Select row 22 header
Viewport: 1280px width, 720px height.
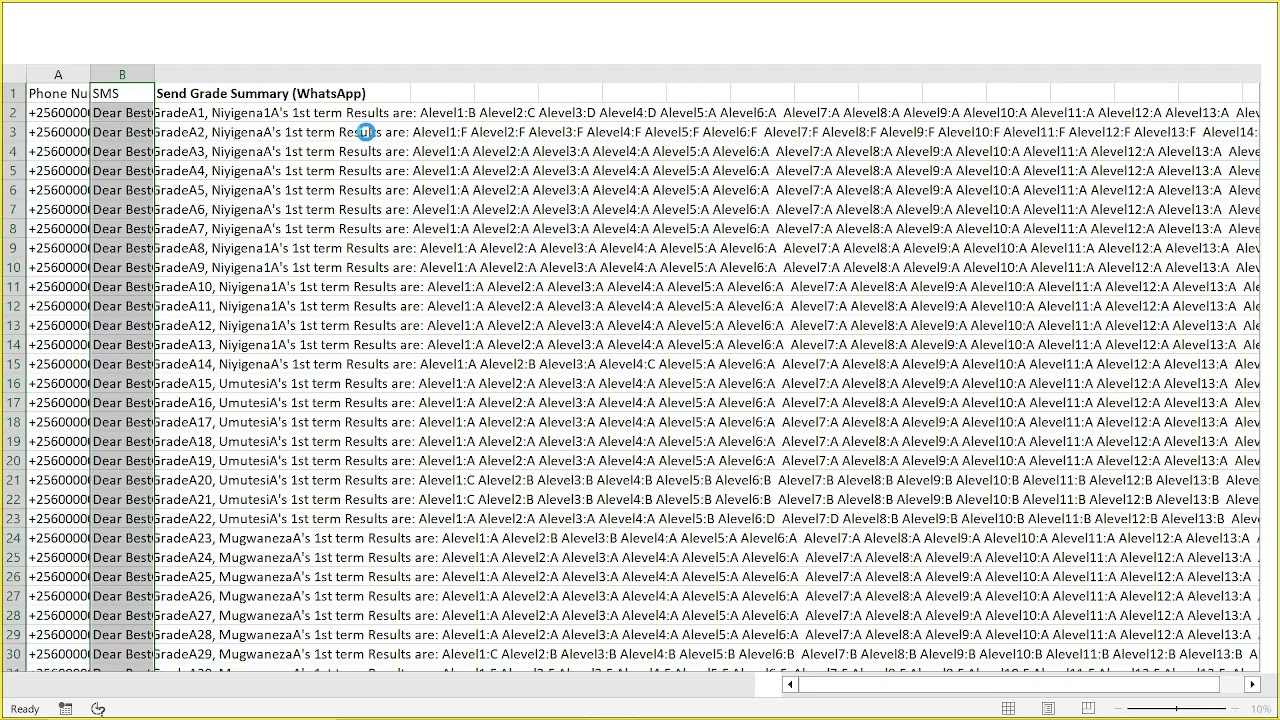14,499
